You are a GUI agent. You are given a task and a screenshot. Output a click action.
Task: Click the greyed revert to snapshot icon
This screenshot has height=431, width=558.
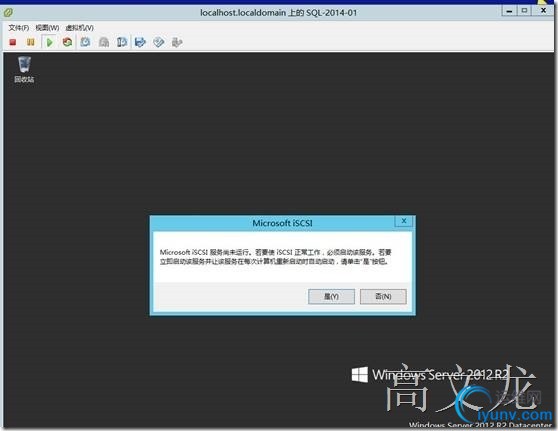pyautogui.click(x=104, y=42)
